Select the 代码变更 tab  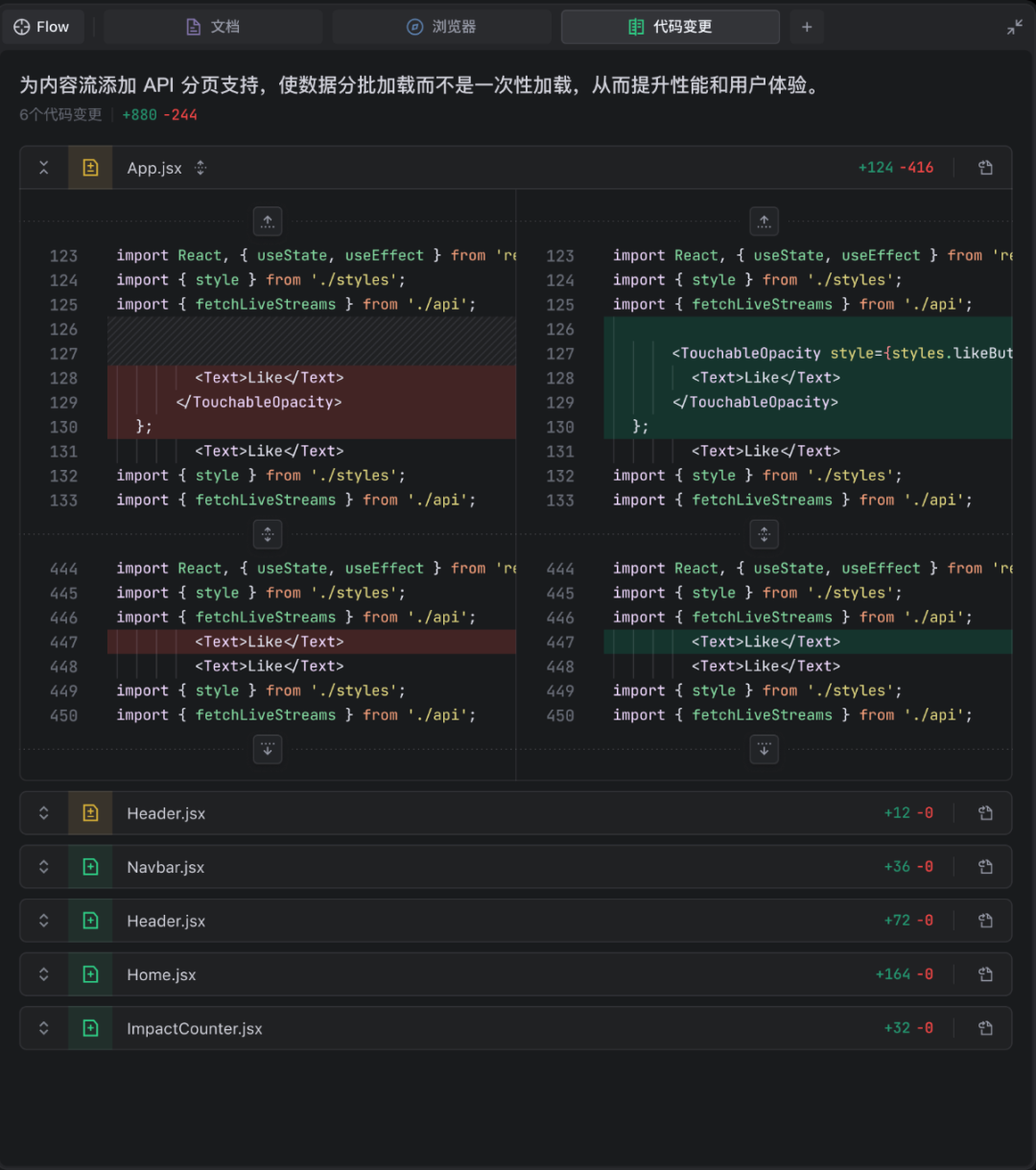coord(670,27)
